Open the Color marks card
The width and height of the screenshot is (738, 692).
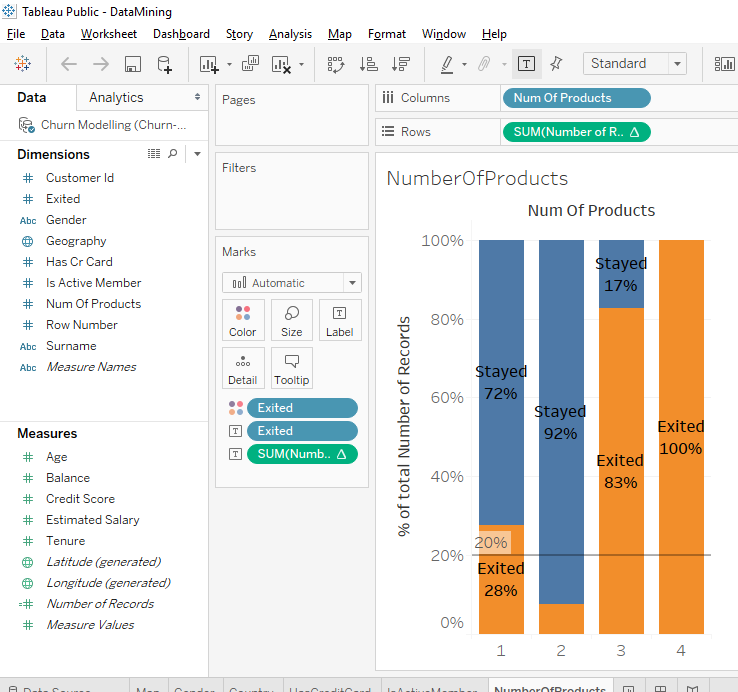click(243, 320)
